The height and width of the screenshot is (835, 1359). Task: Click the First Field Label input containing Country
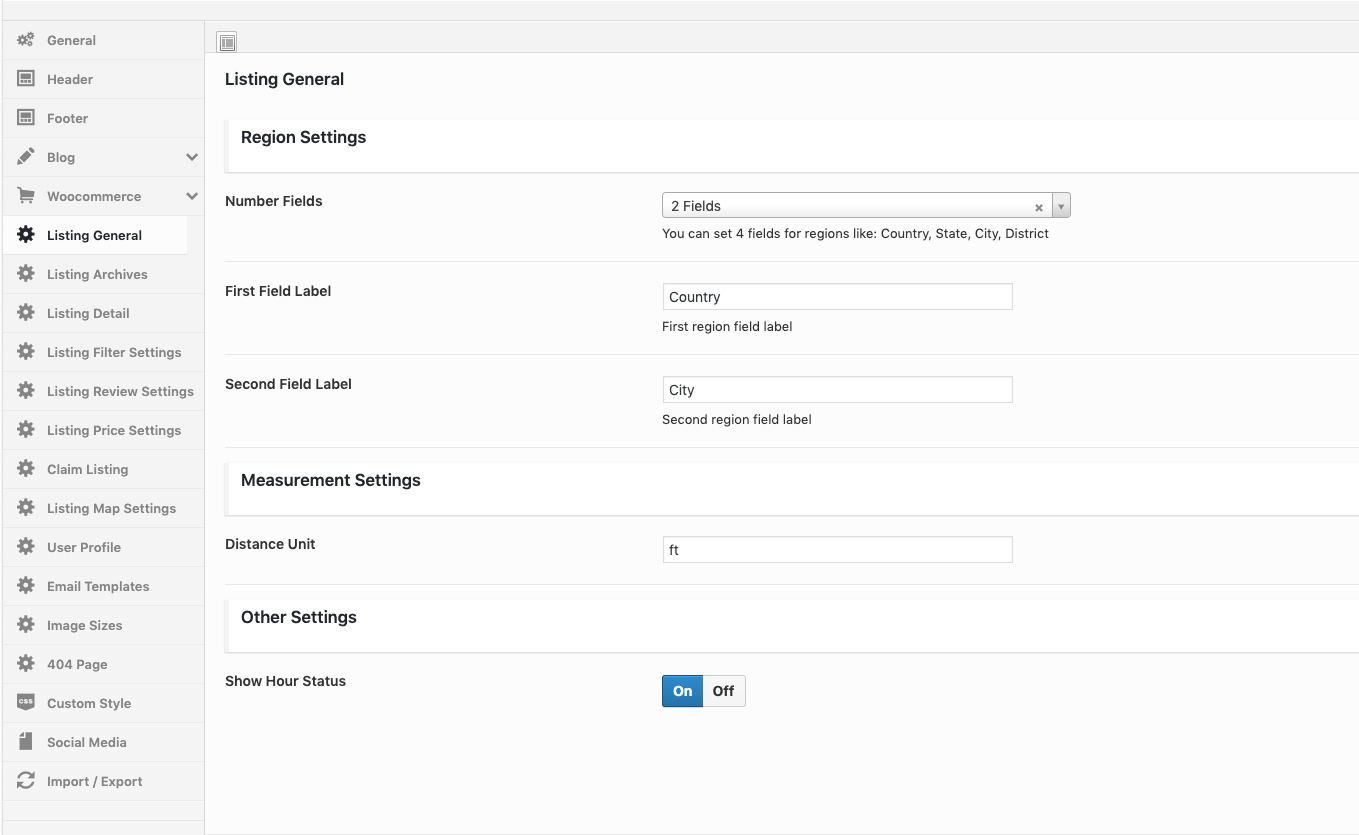837,297
